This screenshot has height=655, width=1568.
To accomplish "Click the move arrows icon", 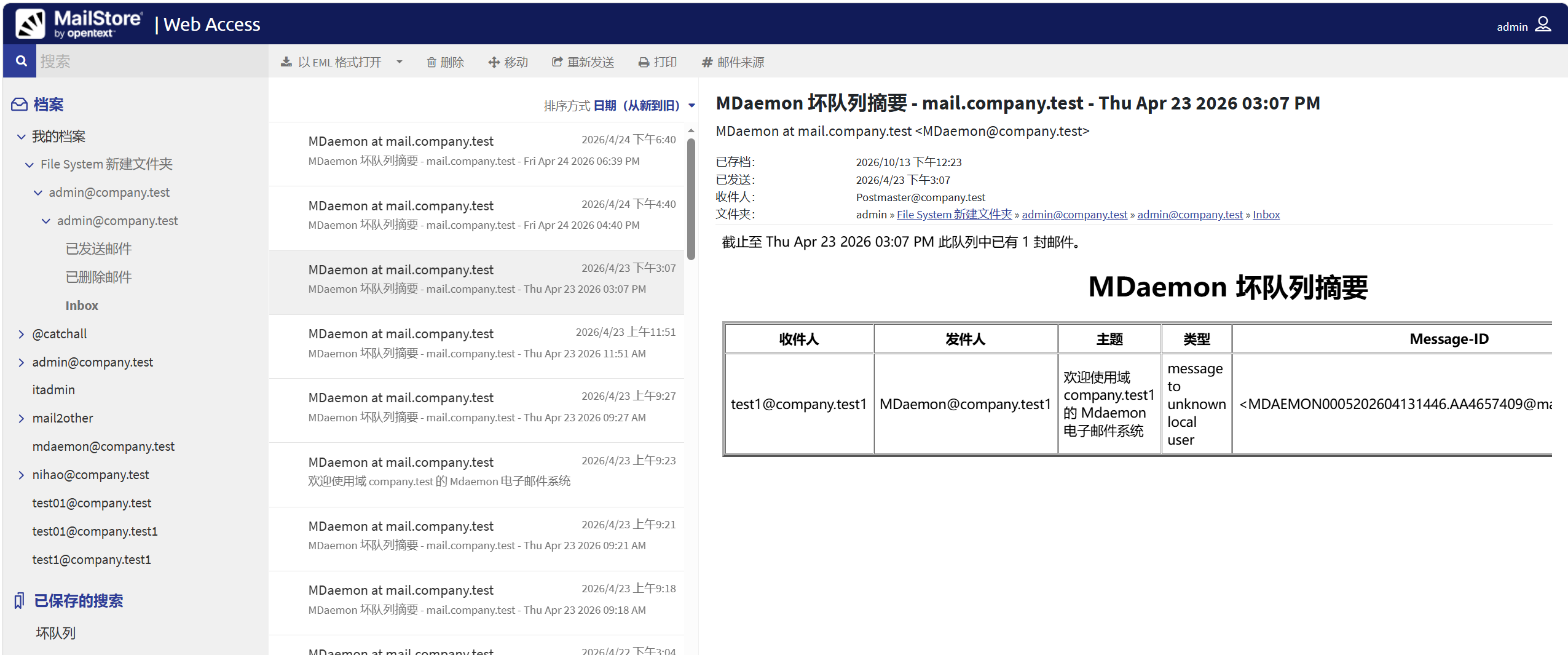I will 494,62.
